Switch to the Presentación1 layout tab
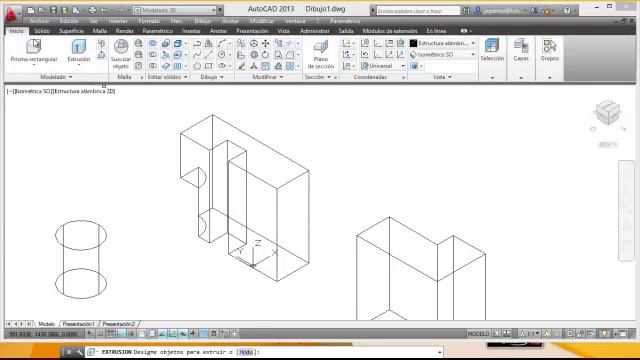Screen dimensions: 640x360 [x=78, y=324]
